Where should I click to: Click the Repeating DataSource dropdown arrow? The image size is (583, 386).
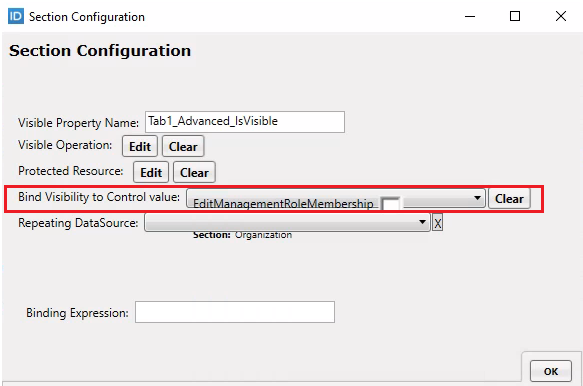click(x=422, y=222)
